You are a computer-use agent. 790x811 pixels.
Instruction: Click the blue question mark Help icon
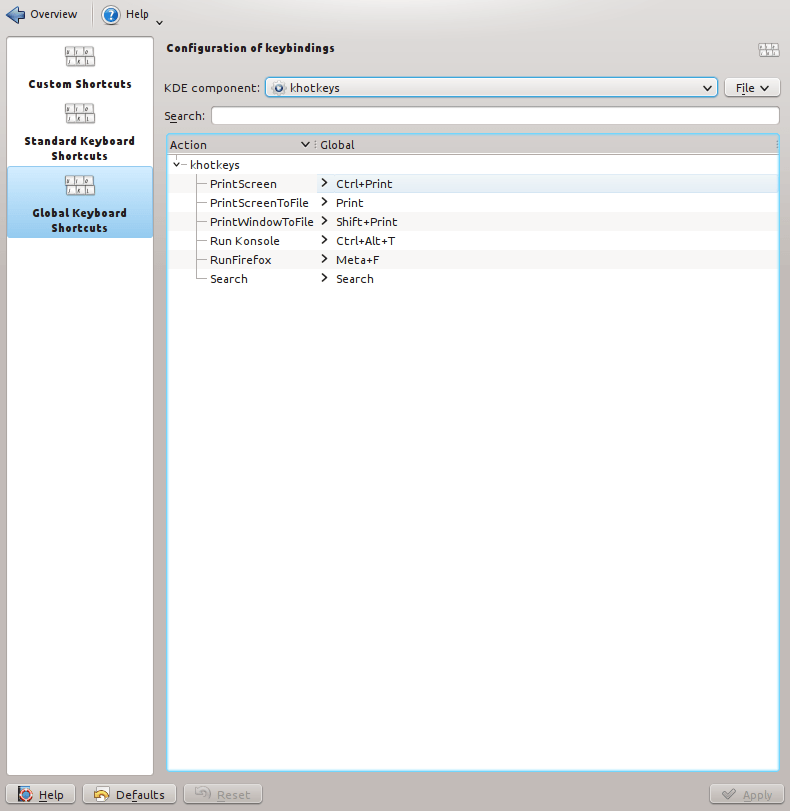[x=110, y=15]
